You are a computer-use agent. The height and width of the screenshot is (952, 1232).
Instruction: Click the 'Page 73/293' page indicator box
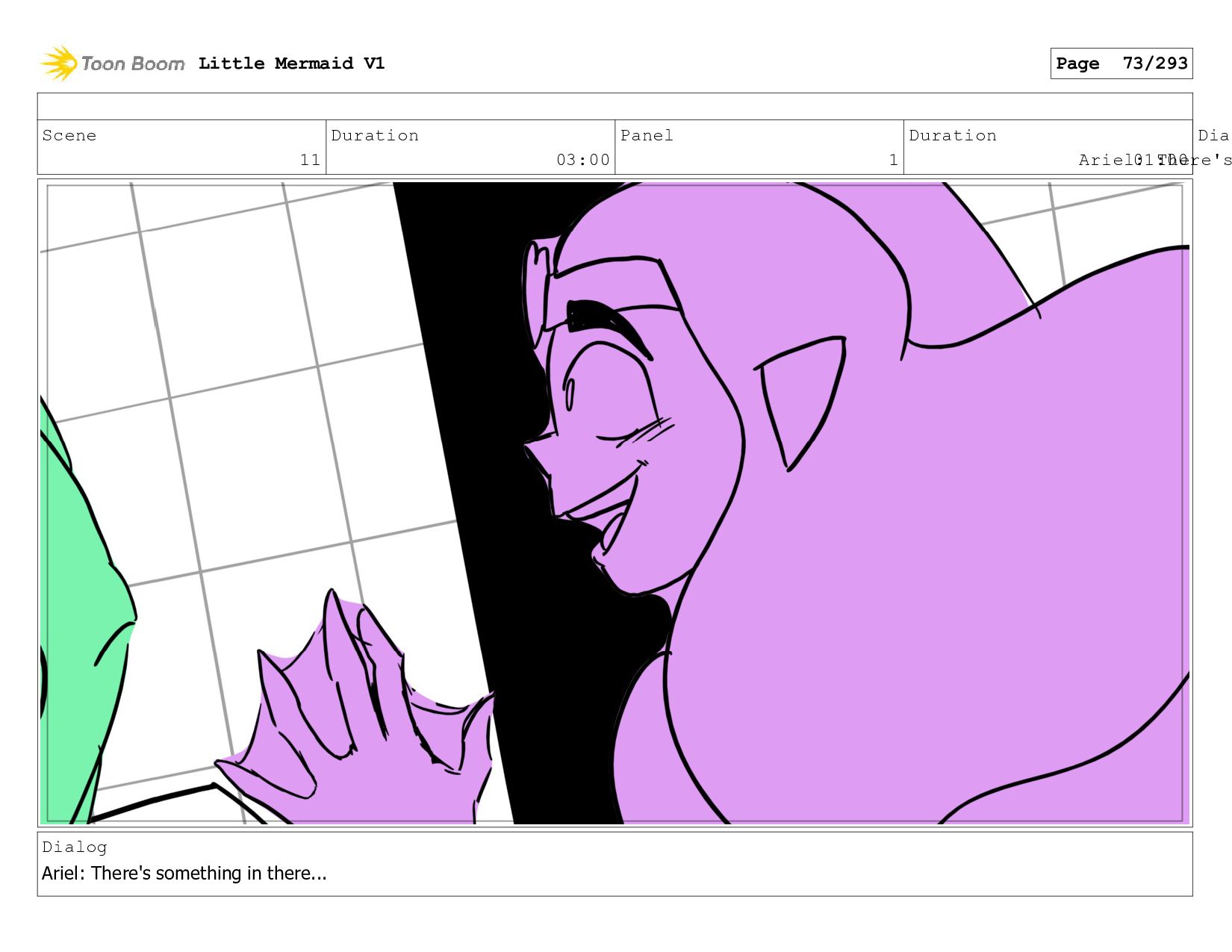click(x=1121, y=63)
